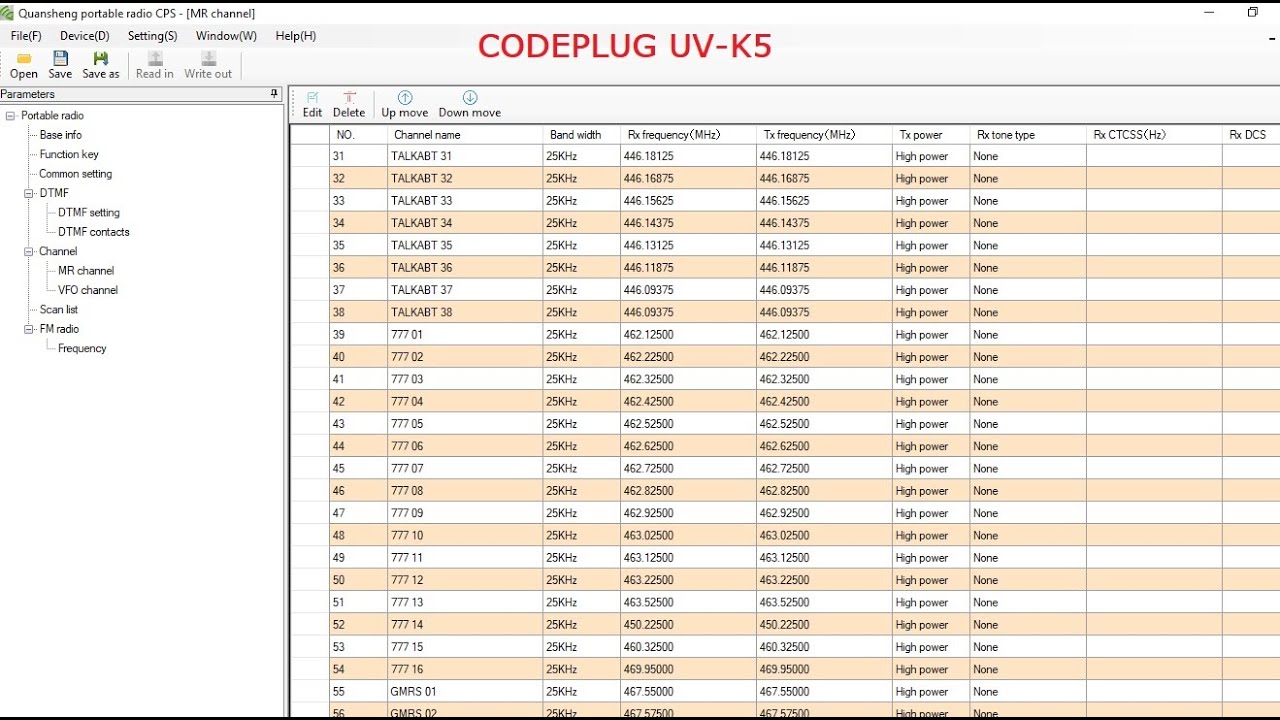Open MR channel in the tree
This screenshot has width=1280, height=720.
(86, 271)
